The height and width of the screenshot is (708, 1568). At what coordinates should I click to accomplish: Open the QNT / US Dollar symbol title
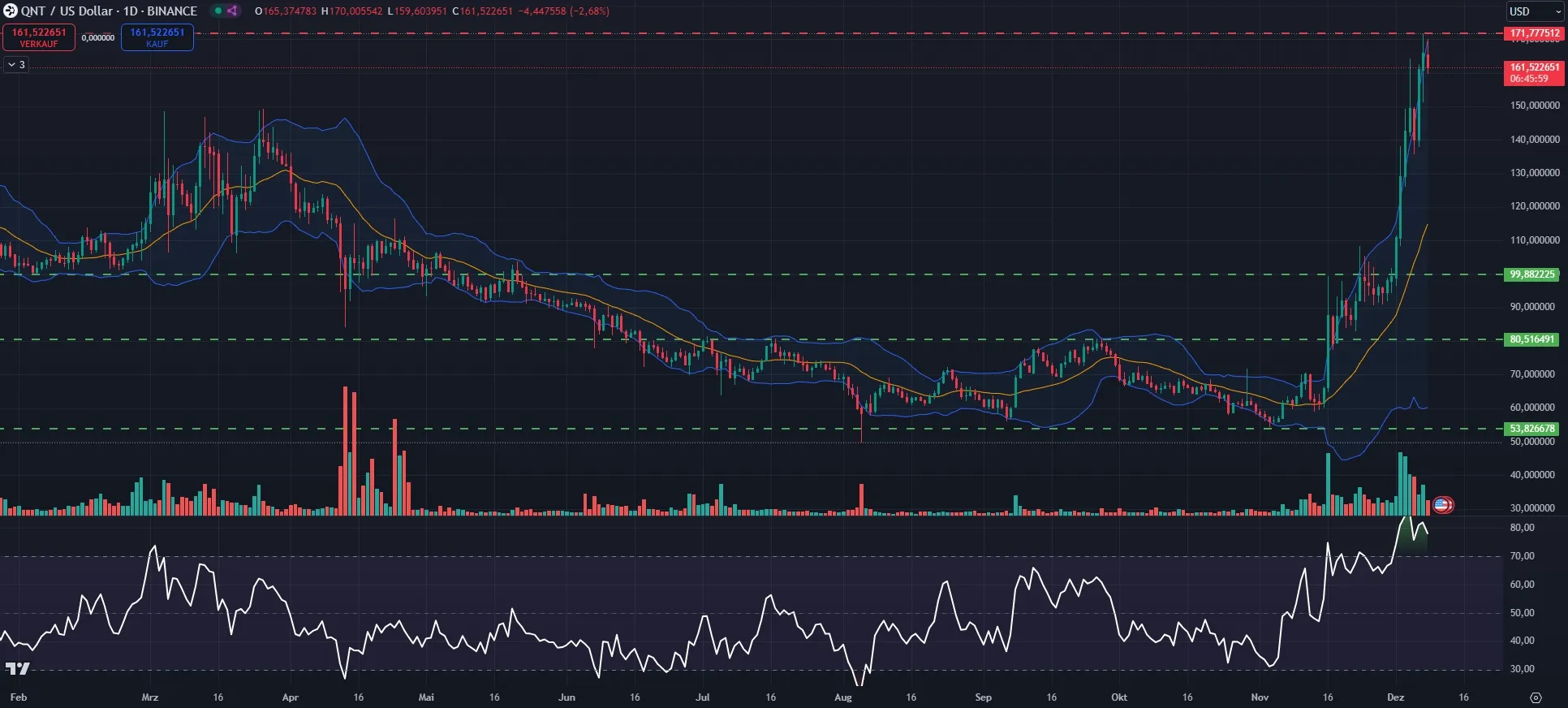tap(110, 11)
